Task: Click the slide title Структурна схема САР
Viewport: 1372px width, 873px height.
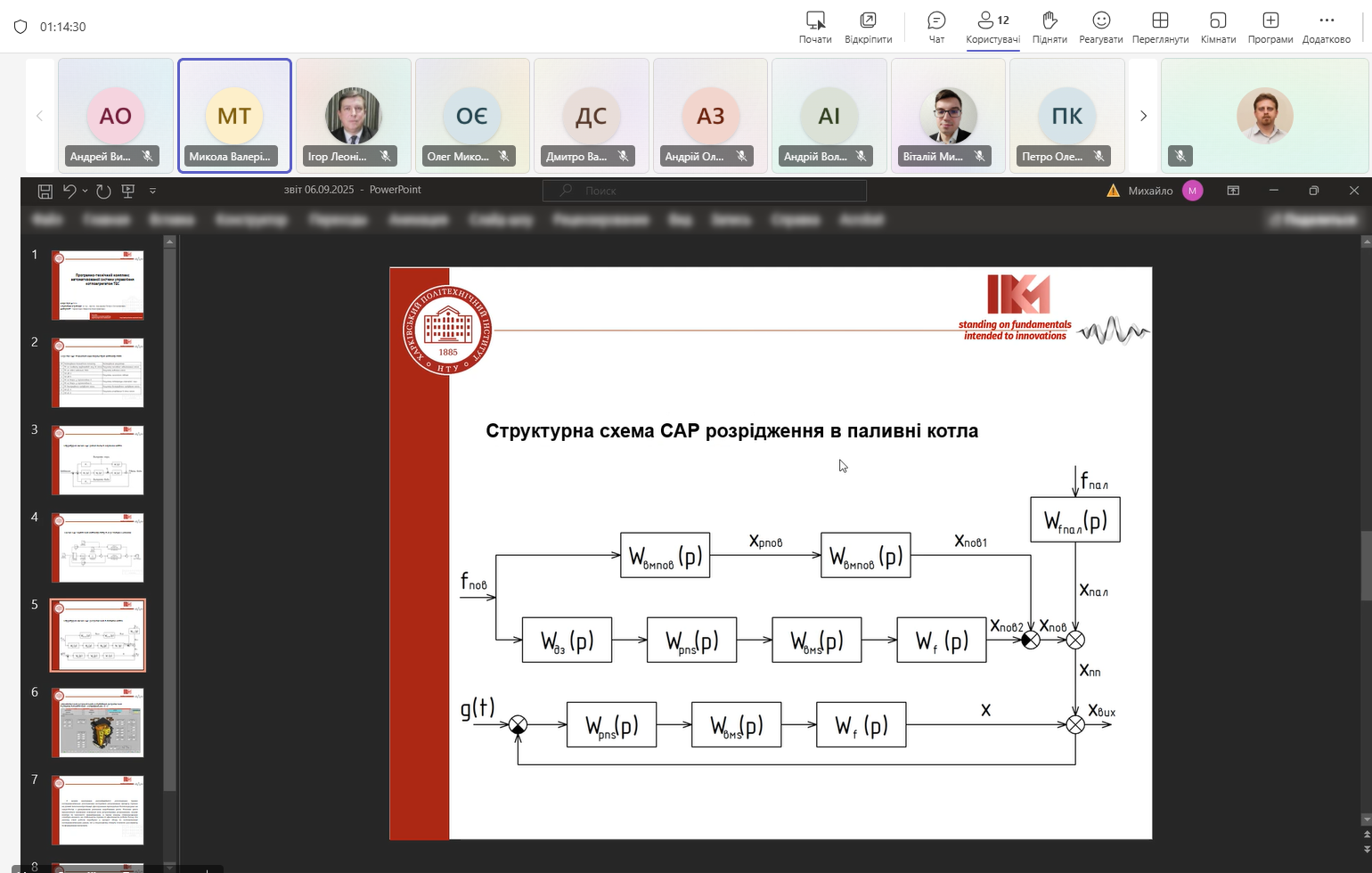Action: 731,431
